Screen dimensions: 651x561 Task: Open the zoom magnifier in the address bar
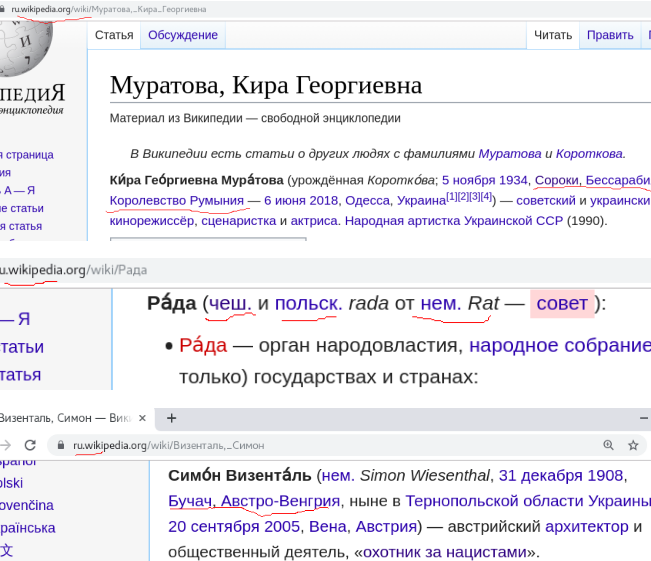(608, 445)
